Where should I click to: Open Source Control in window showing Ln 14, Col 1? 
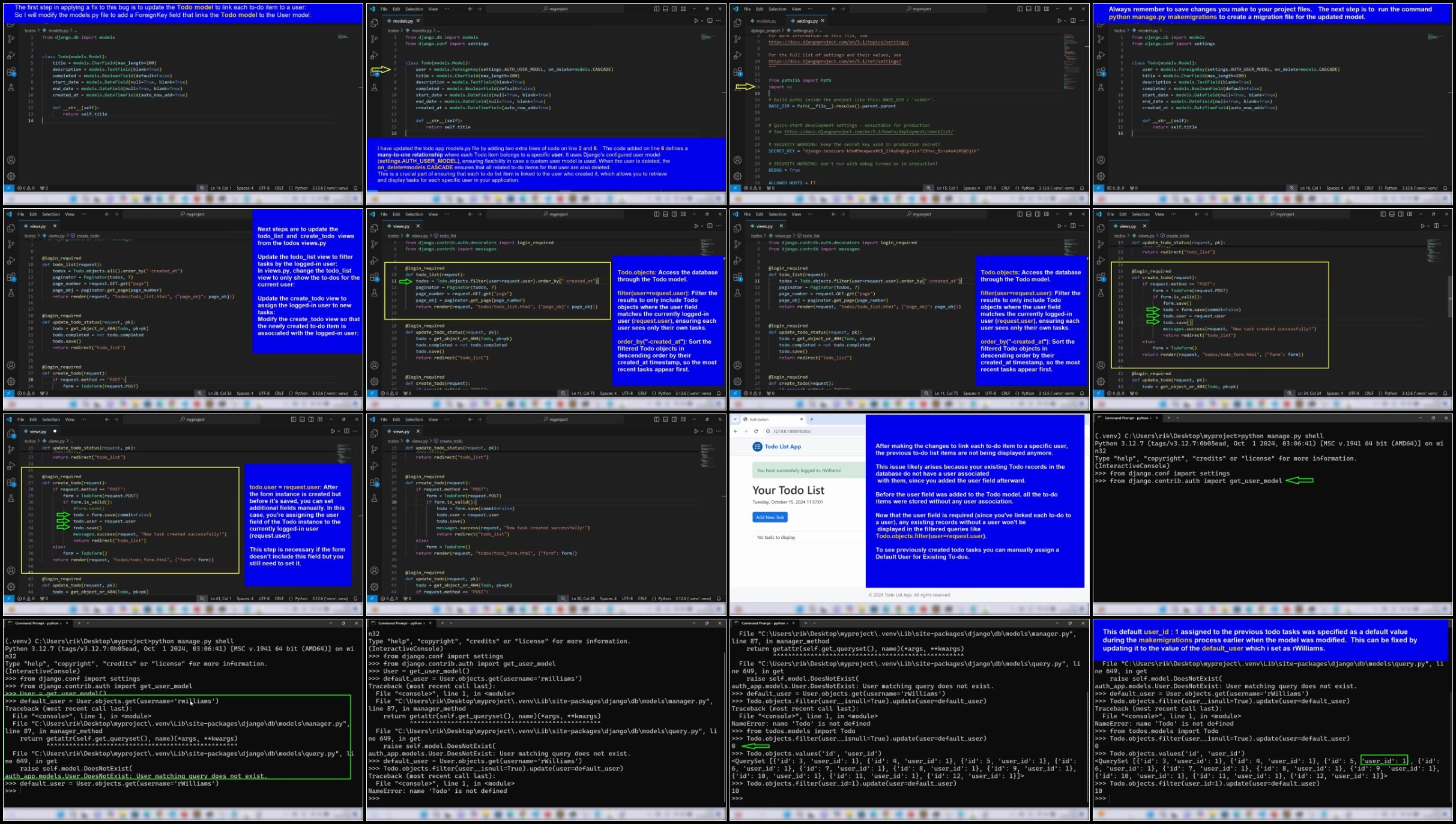pyautogui.click(x=11, y=39)
